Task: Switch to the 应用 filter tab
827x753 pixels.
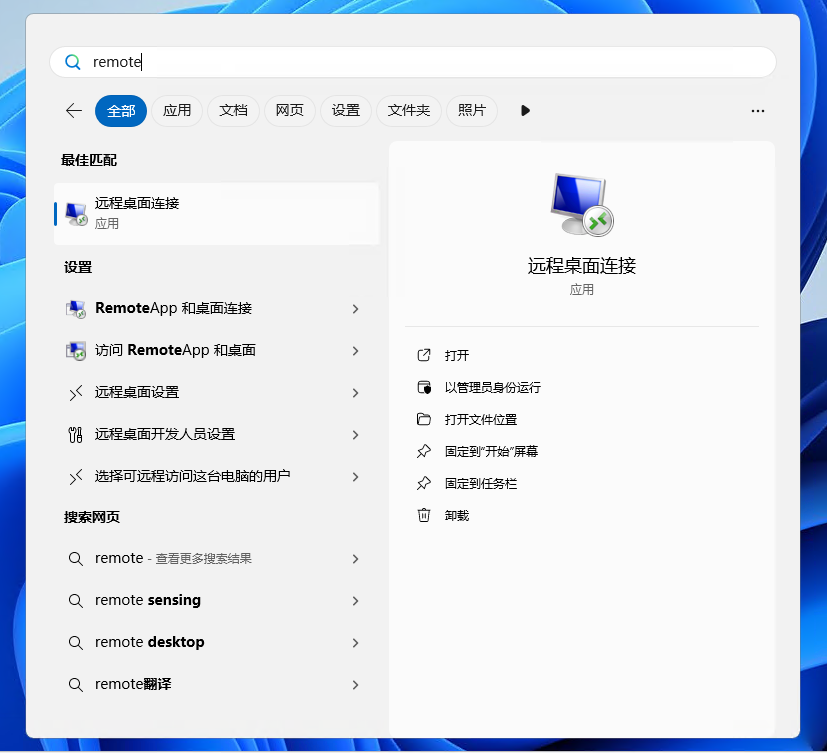Action: tap(177, 111)
